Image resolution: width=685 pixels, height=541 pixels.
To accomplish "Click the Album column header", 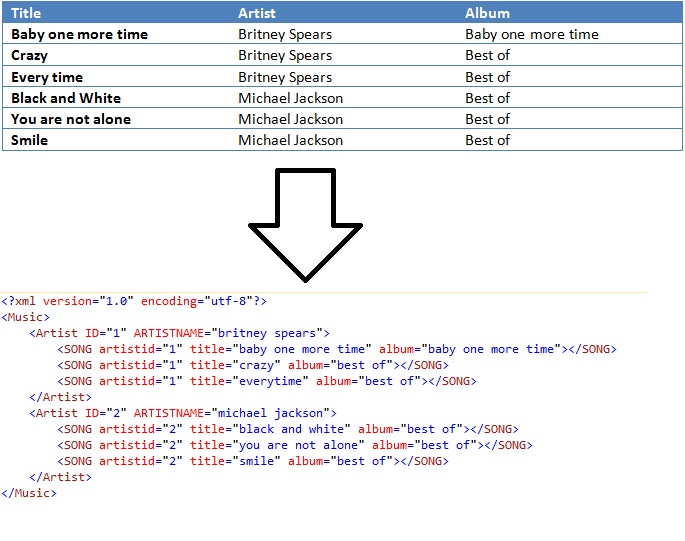I will pos(487,13).
